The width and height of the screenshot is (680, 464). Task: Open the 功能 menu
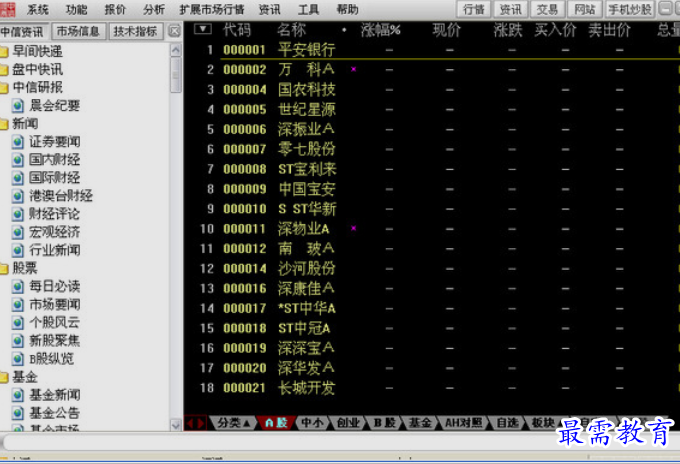pos(76,10)
